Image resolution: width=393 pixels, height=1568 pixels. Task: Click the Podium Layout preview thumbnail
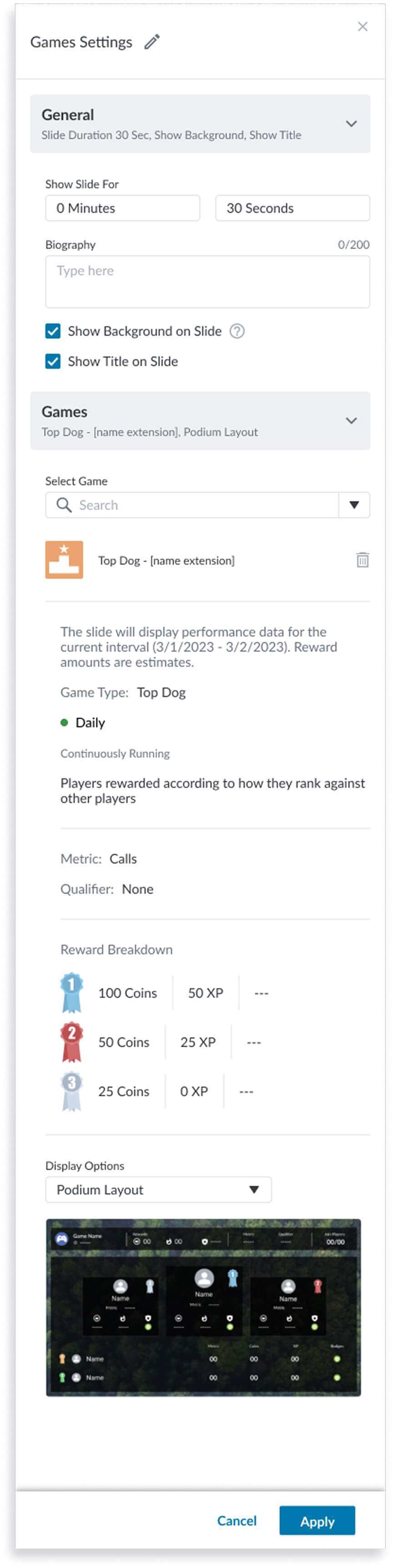pos(203,1307)
